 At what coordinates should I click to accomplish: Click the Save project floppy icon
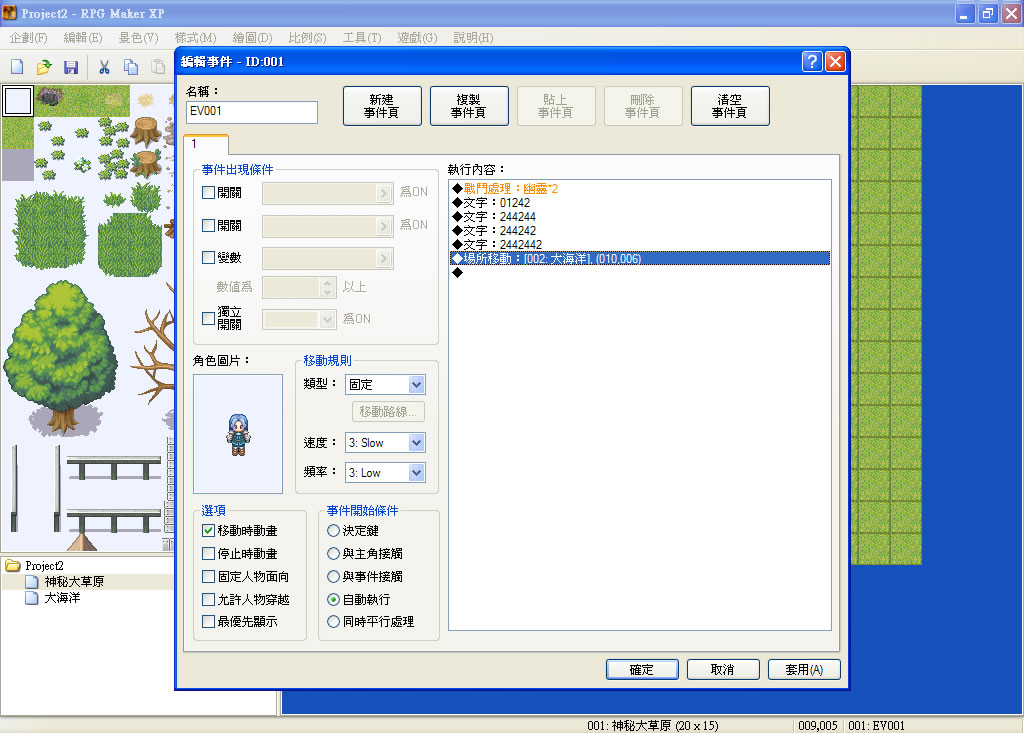pos(71,67)
